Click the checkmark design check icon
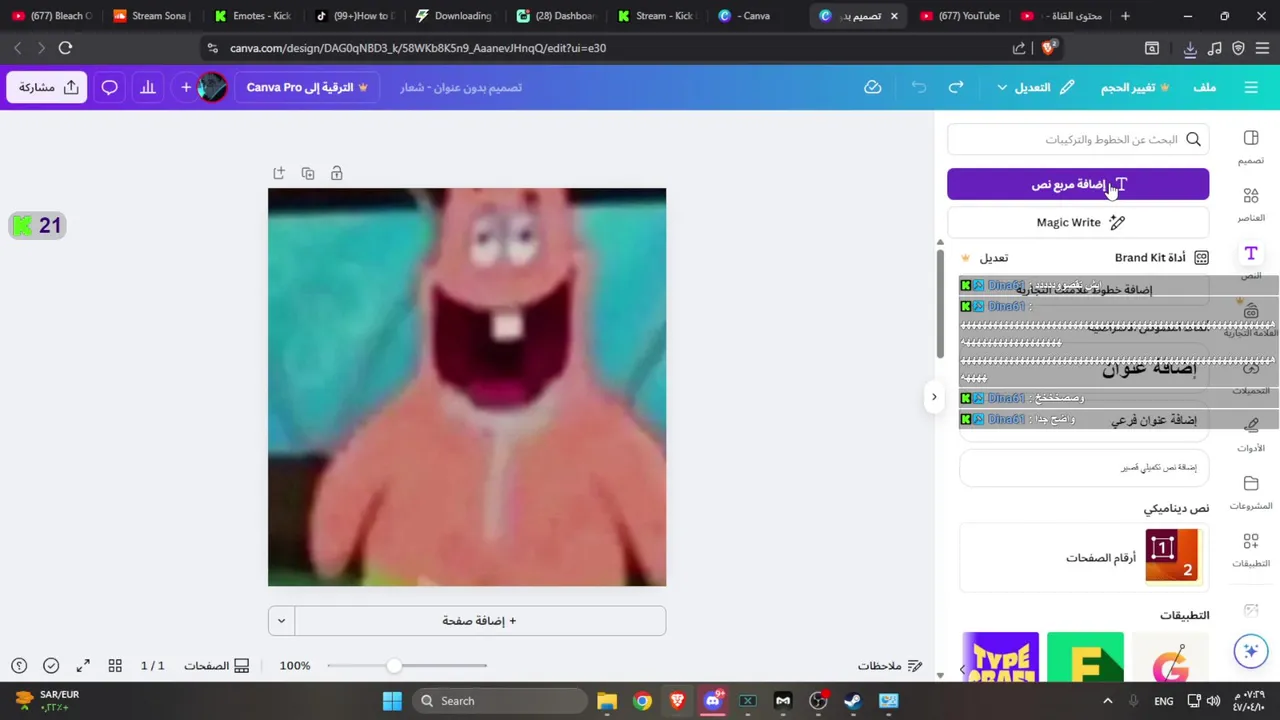 tap(51, 666)
